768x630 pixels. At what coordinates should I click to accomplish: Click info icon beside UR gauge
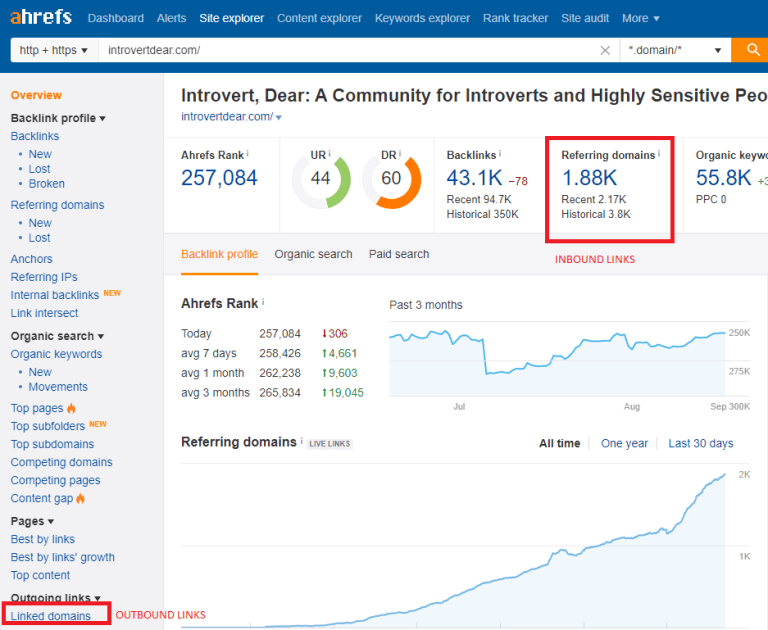(329, 154)
